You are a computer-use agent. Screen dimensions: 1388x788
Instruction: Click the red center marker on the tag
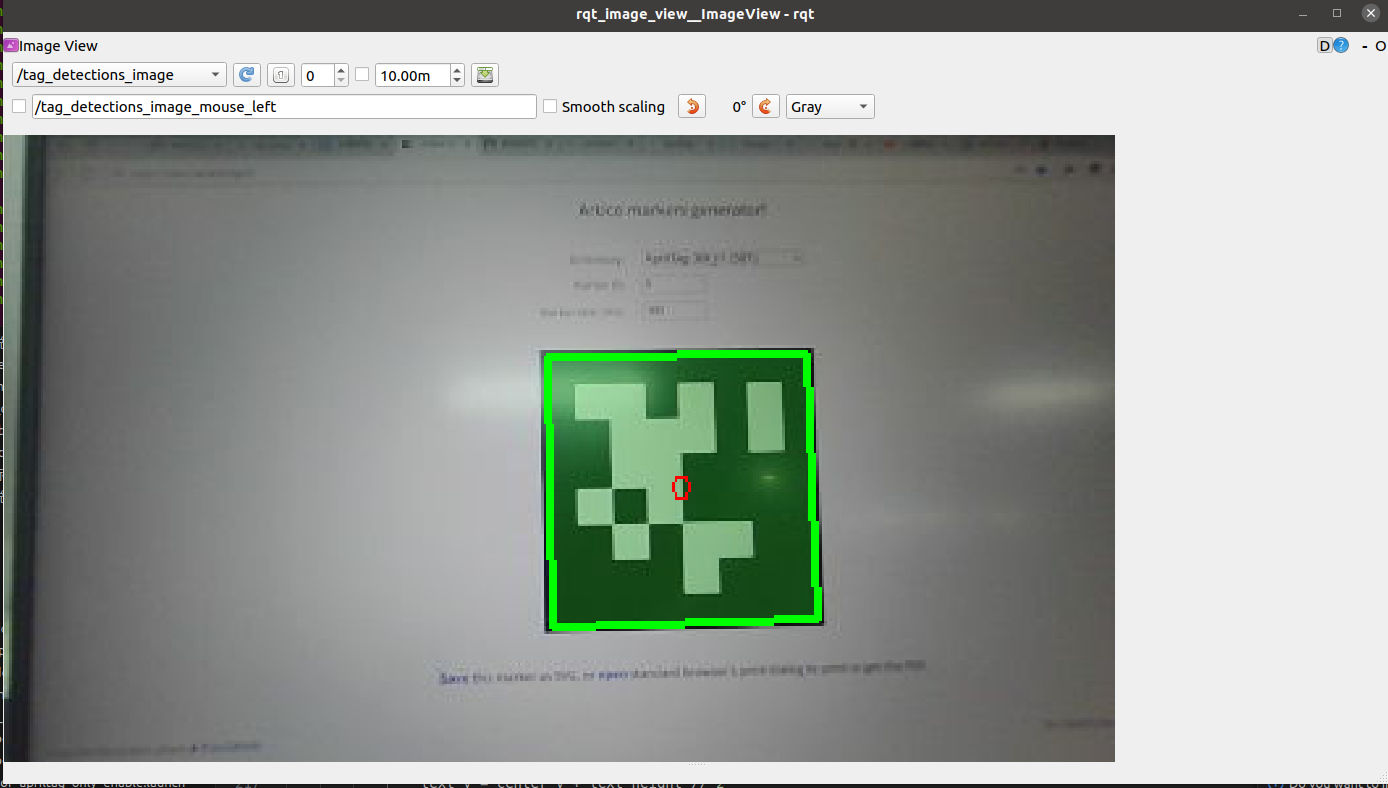click(681, 487)
